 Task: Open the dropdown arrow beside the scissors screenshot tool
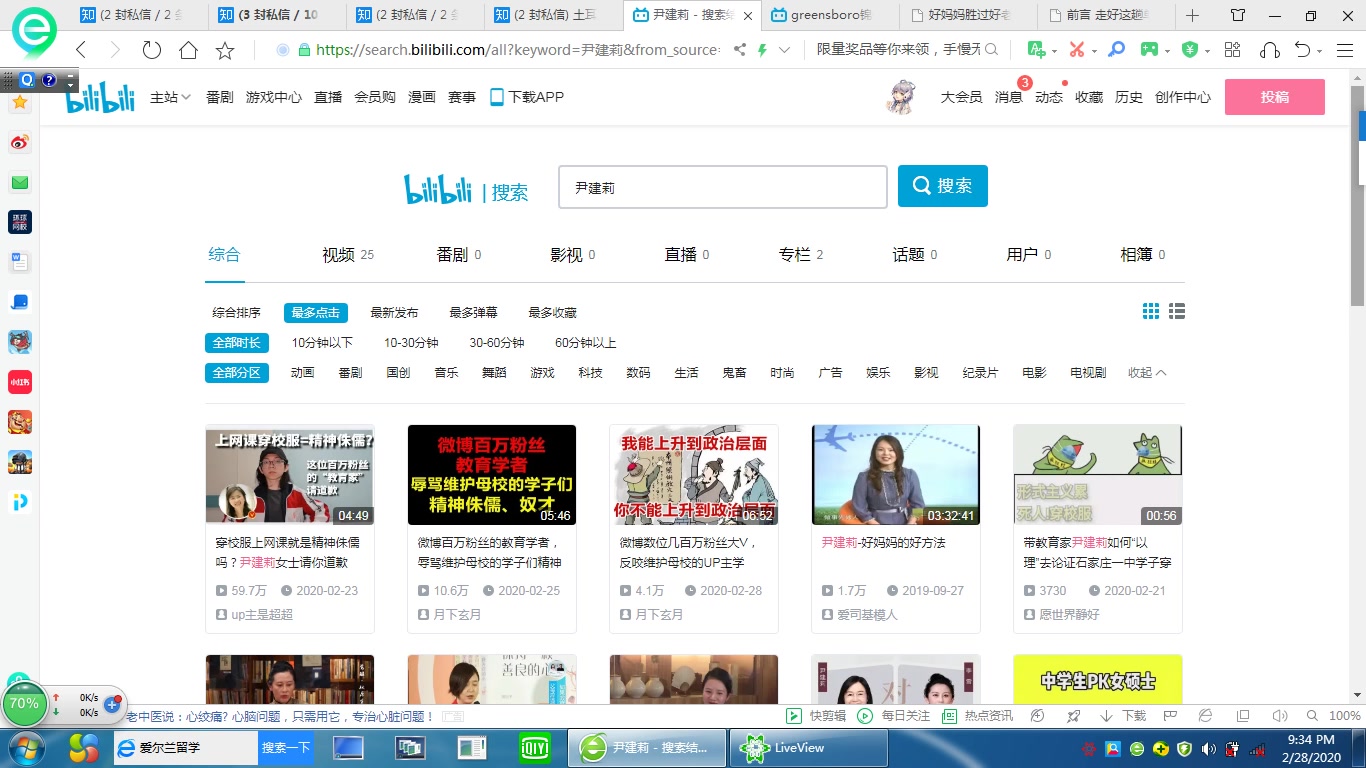tap(1094, 50)
